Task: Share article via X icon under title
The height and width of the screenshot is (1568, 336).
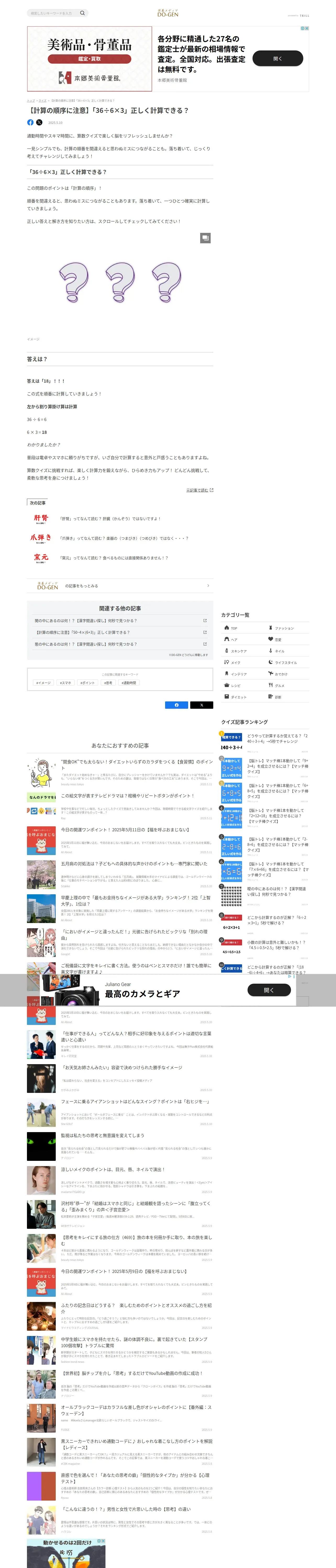Action: coord(39,122)
